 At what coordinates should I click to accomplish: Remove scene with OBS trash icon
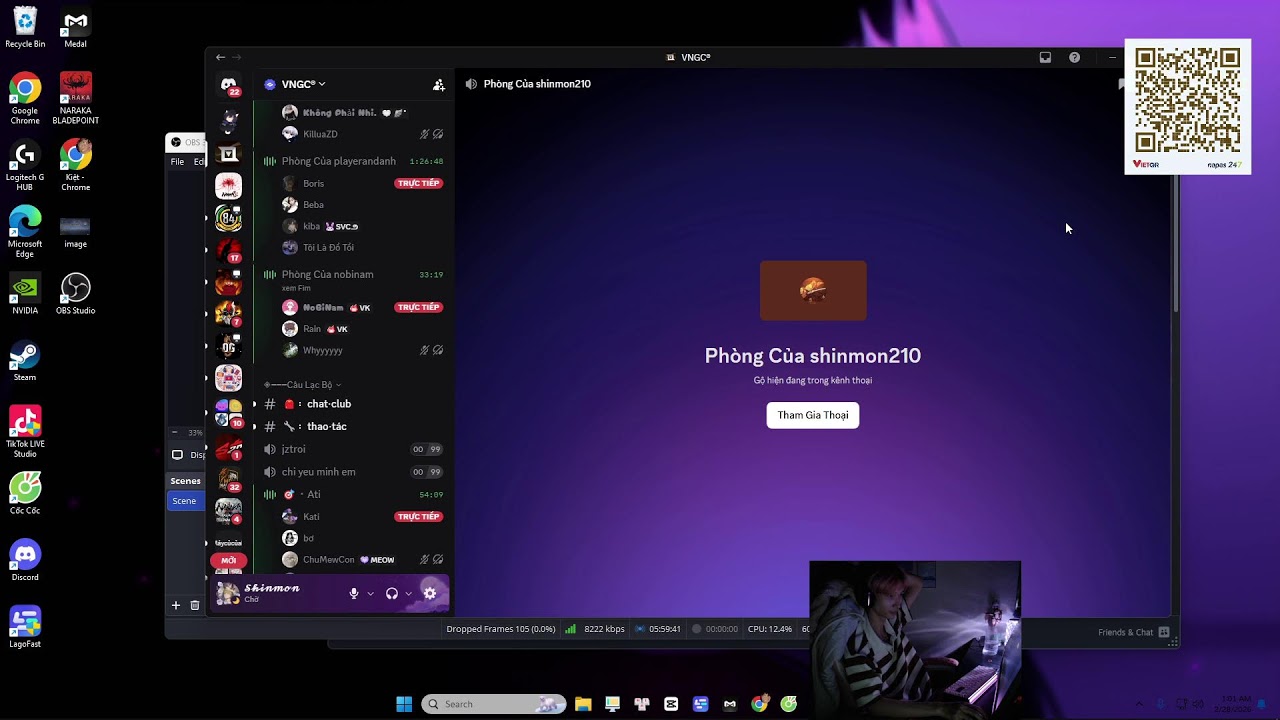point(195,605)
